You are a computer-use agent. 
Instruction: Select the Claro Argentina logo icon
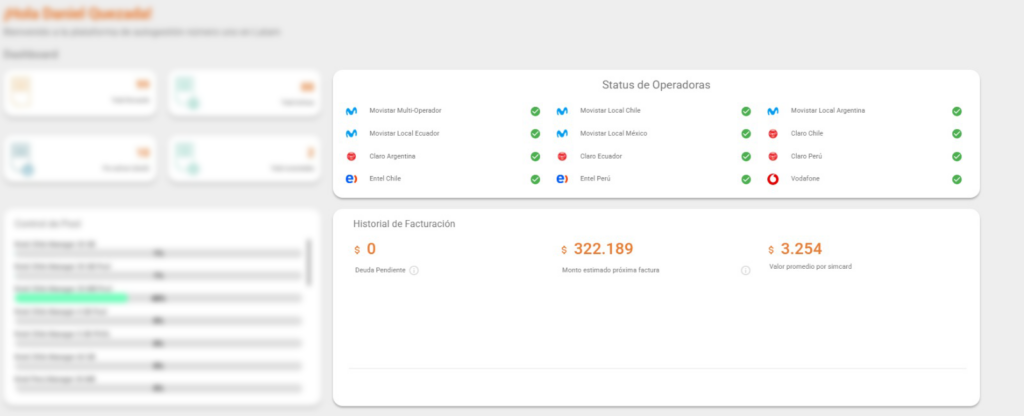[x=351, y=157]
